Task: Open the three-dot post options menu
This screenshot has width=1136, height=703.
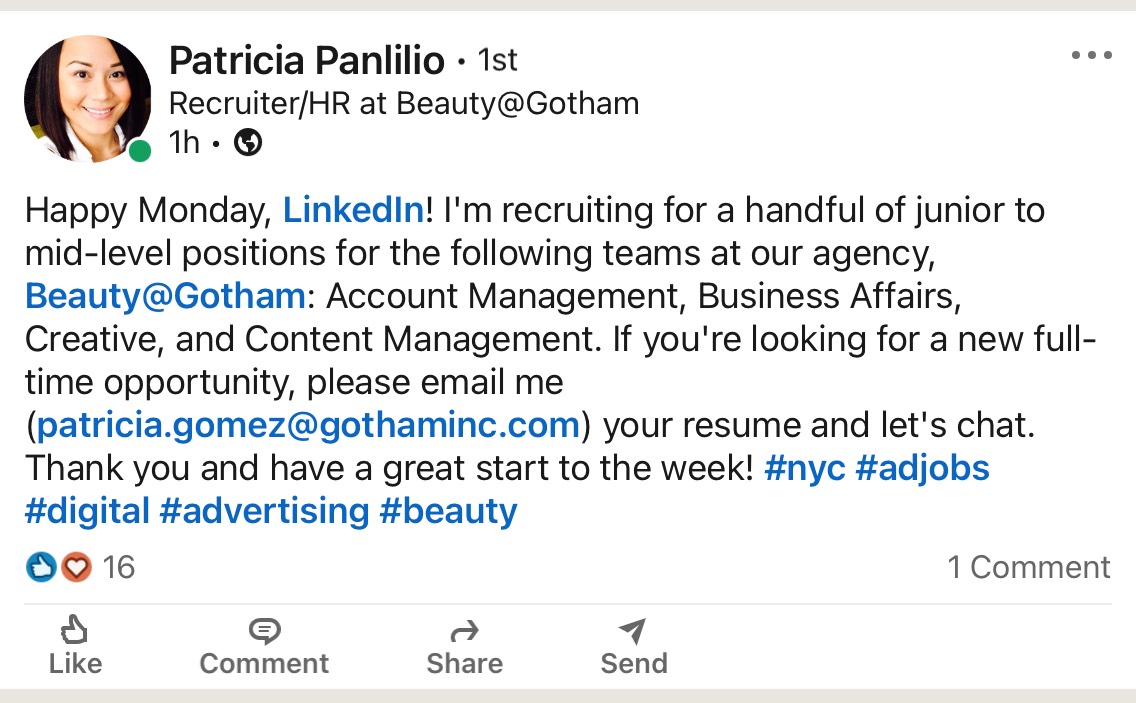Action: [1091, 55]
